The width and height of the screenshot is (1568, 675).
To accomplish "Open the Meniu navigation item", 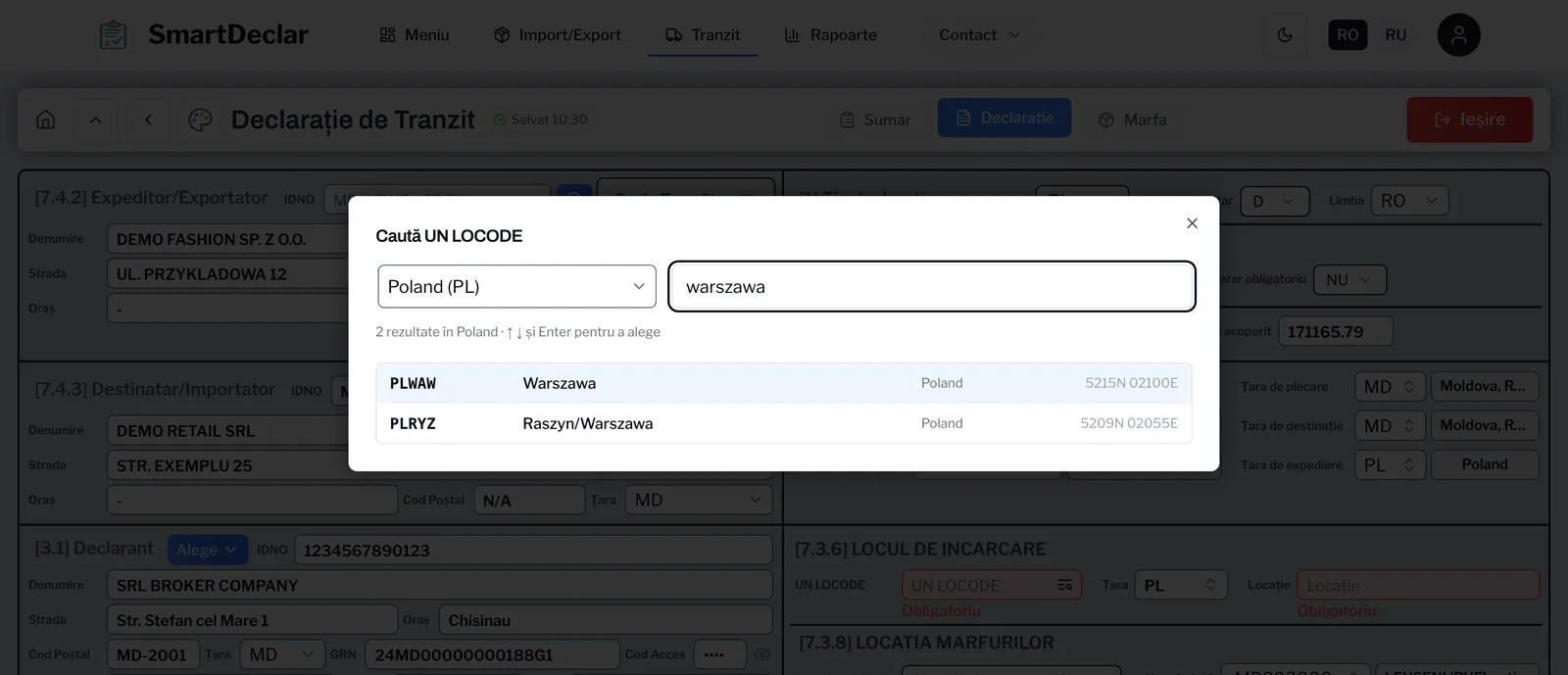I will pyautogui.click(x=414, y=35).
